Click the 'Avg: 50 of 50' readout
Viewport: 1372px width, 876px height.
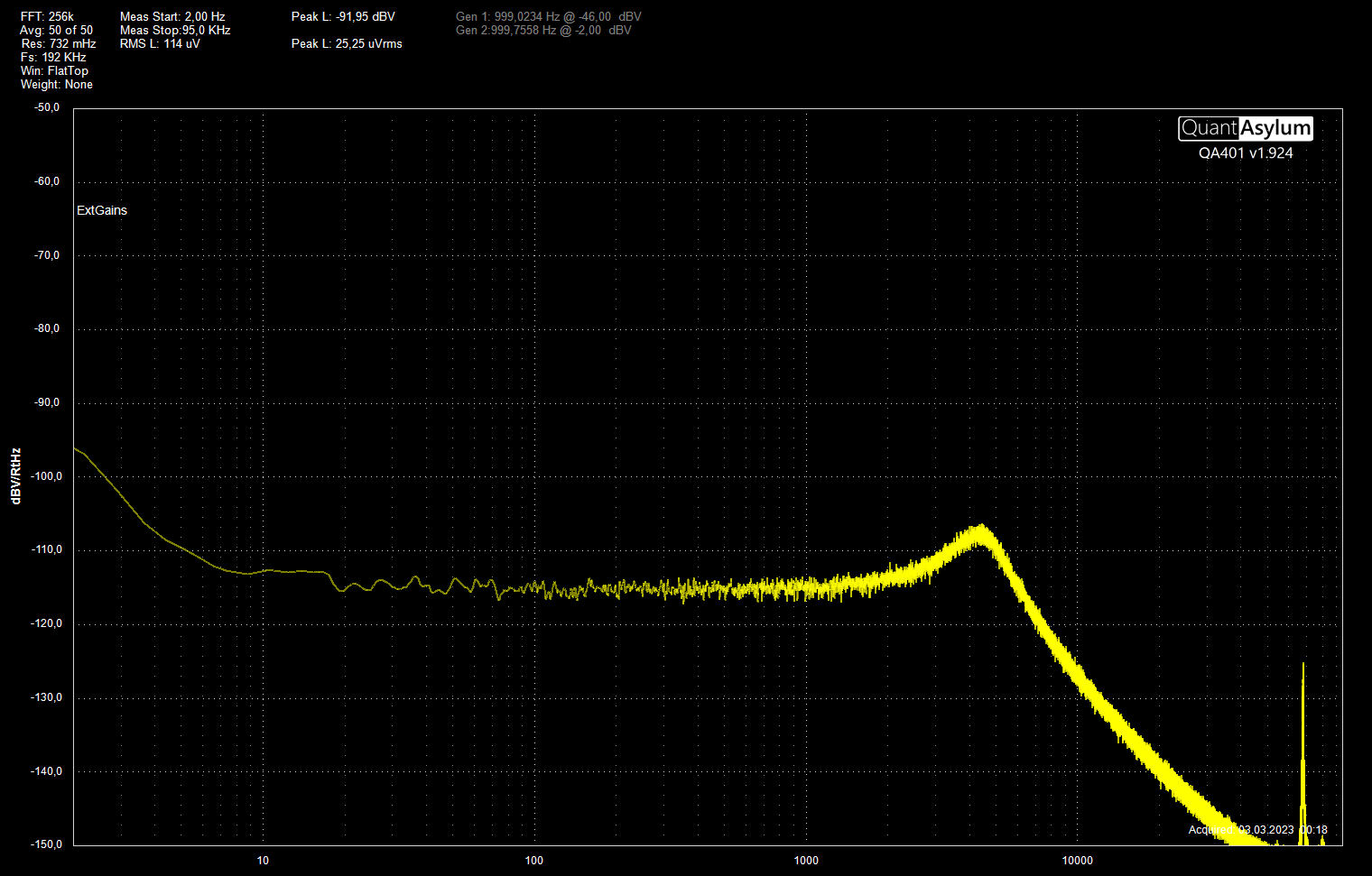pos(56,30)
